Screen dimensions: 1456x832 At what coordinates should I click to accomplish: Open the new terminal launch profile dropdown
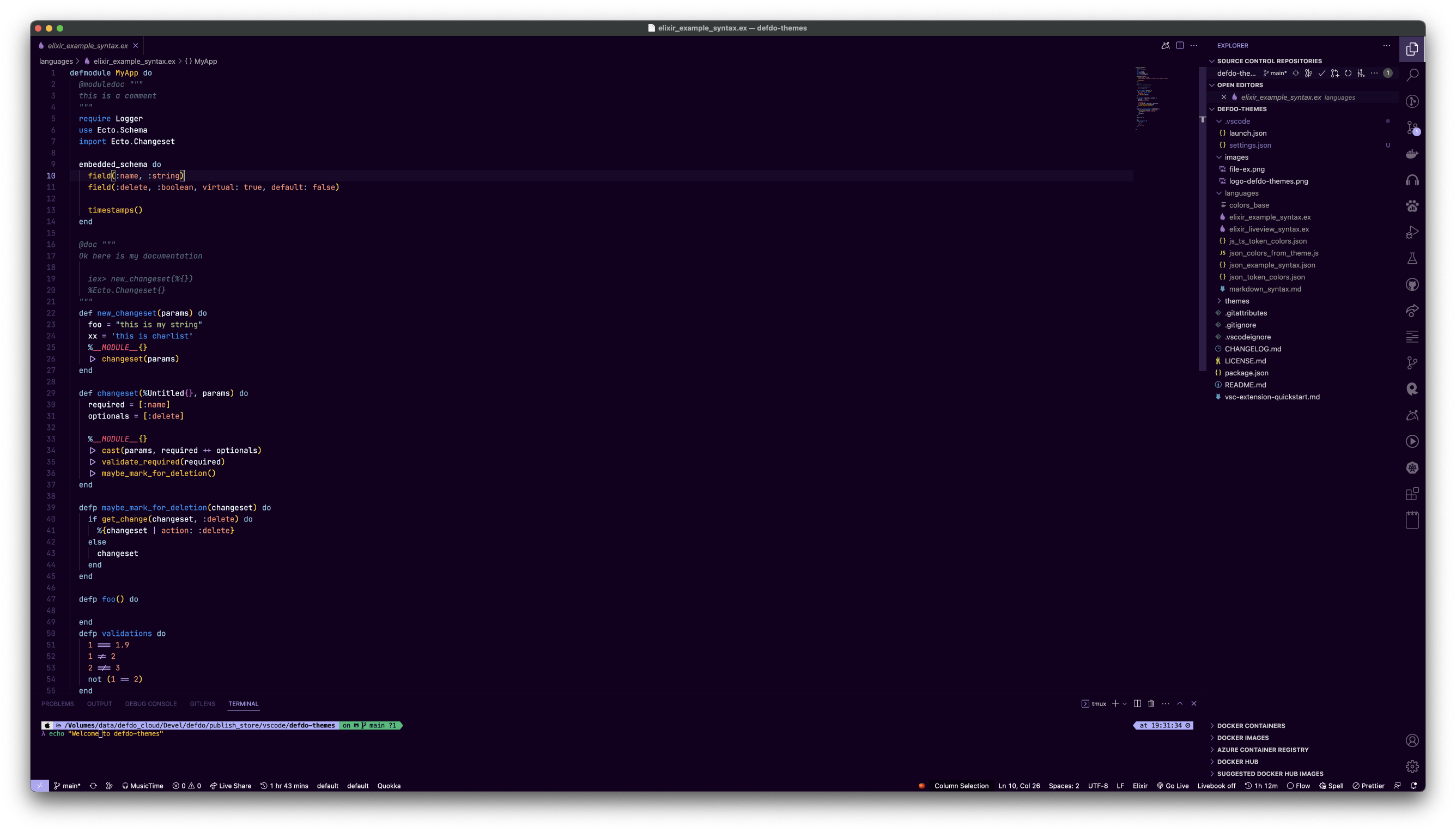pyautogui.click(x=1125, y=703)
